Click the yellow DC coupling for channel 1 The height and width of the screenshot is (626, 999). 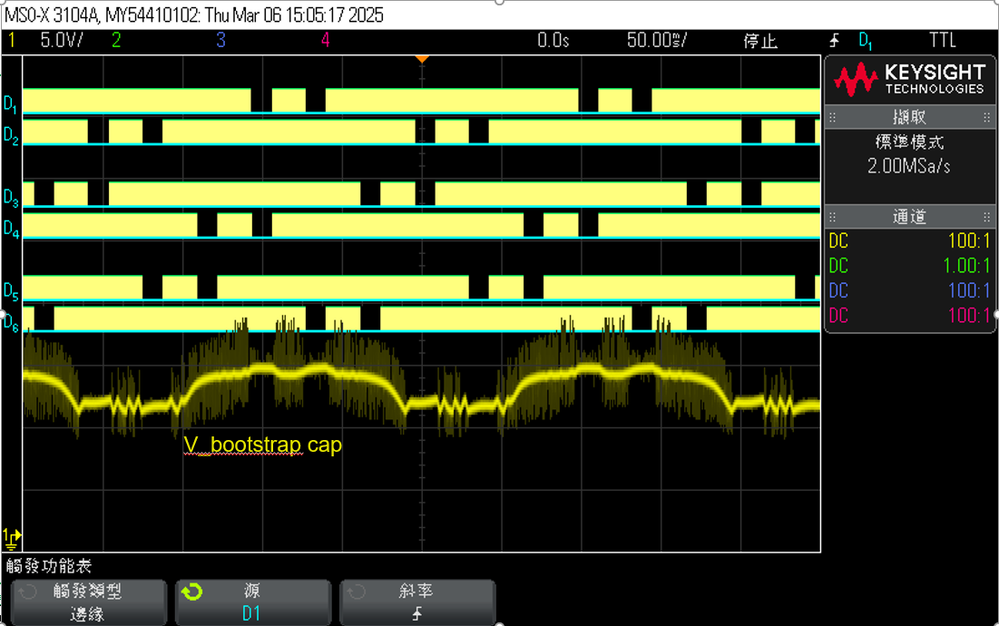pos(838,241)
